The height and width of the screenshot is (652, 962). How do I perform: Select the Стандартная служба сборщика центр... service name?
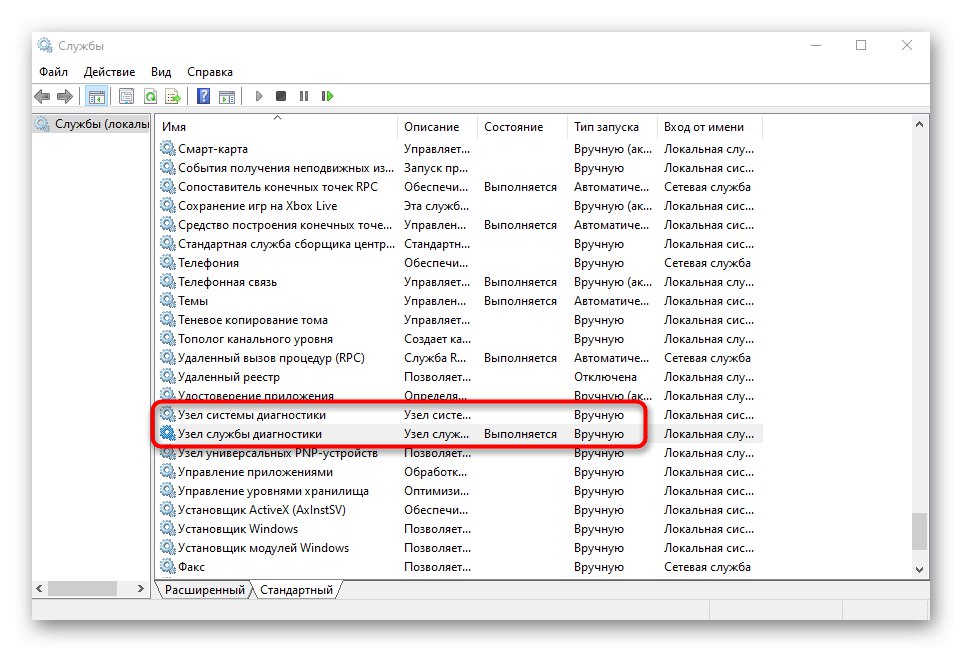[x=287, y=244]
